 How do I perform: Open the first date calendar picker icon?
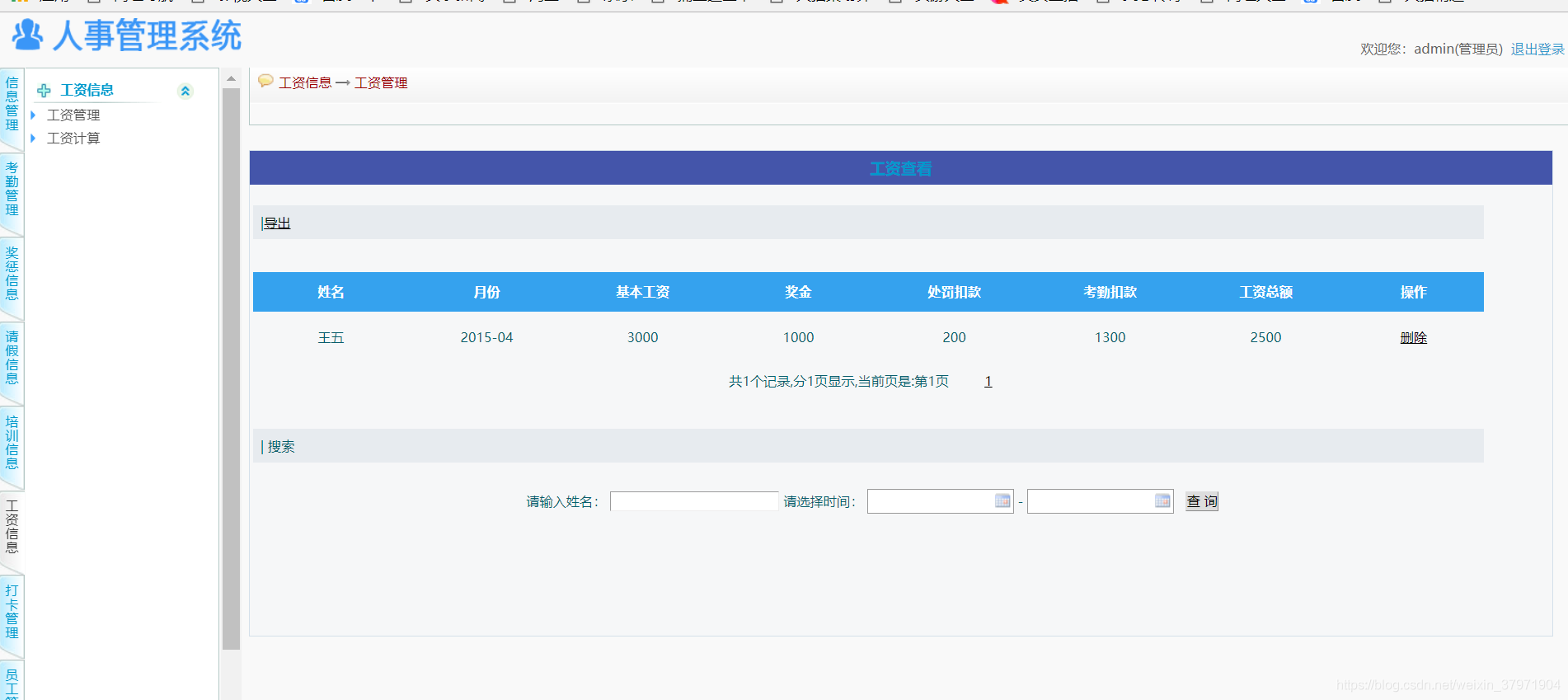1002,500
